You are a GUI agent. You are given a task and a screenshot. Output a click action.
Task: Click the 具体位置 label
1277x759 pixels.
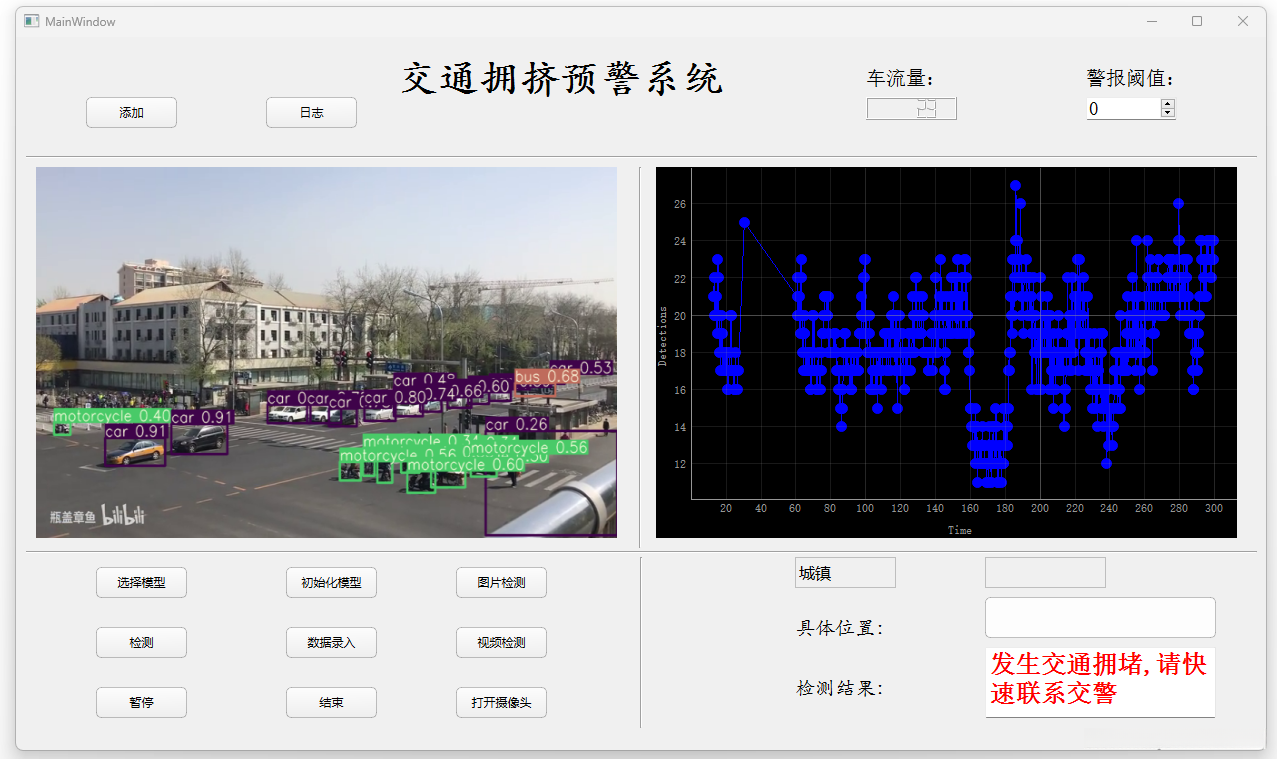point(840,628)
